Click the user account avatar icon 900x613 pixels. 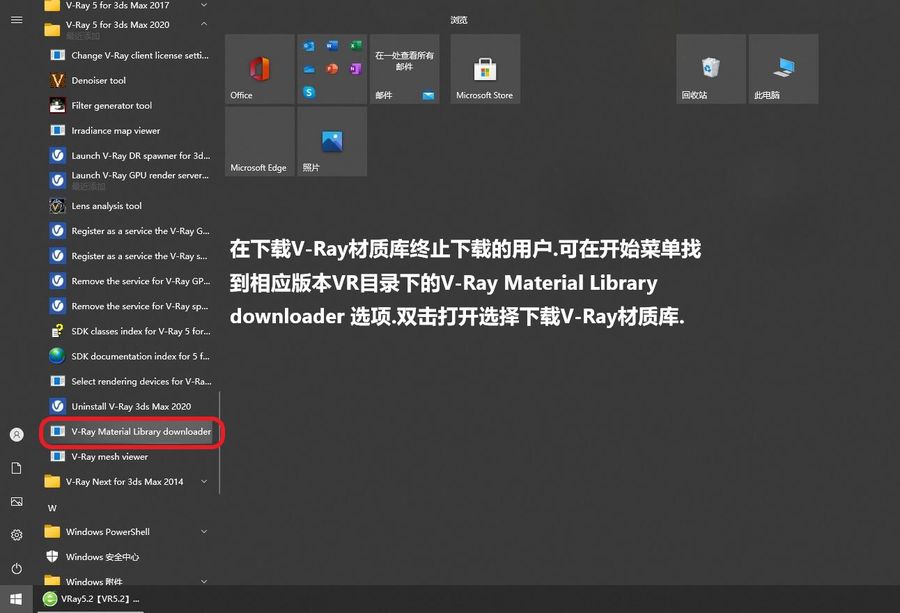pos(17,435)
